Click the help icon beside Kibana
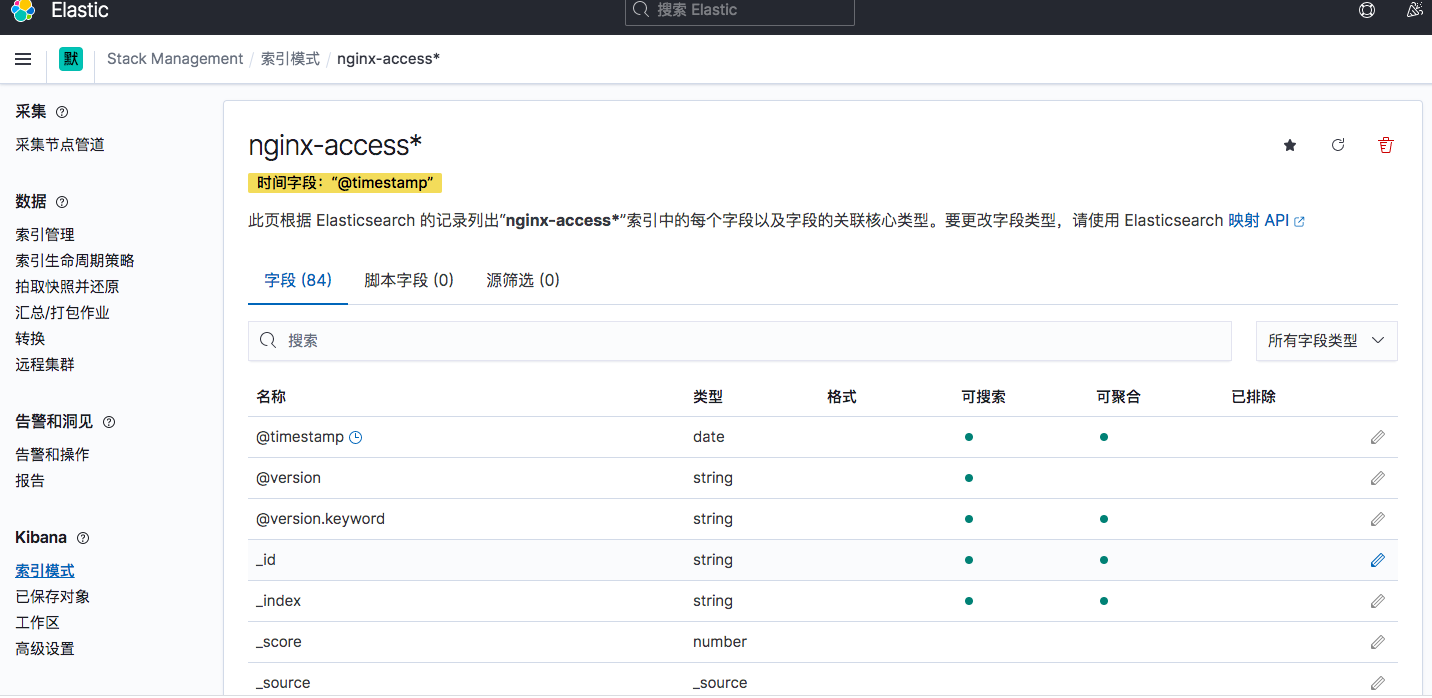The image size is (1432, 698). 83,538
